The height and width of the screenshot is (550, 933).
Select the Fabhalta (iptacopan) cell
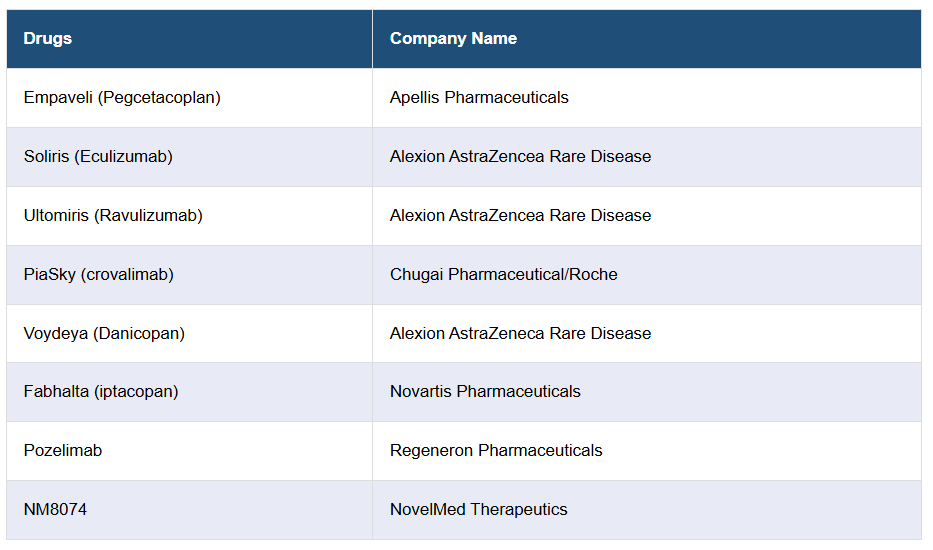tap(101, 392)
